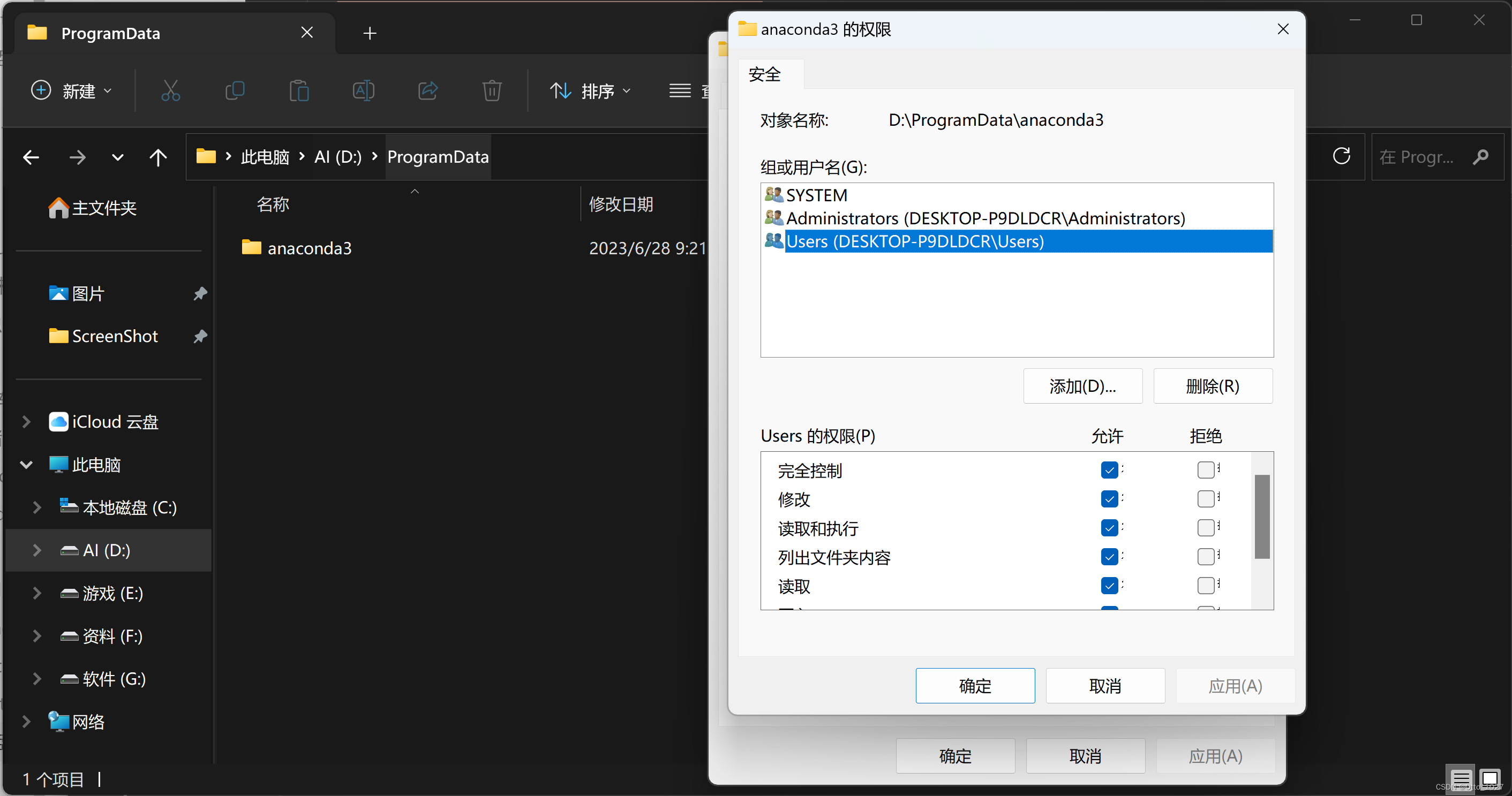Open recent locations chevron dropdown
1512x796 pixels.
coord(117,157)
